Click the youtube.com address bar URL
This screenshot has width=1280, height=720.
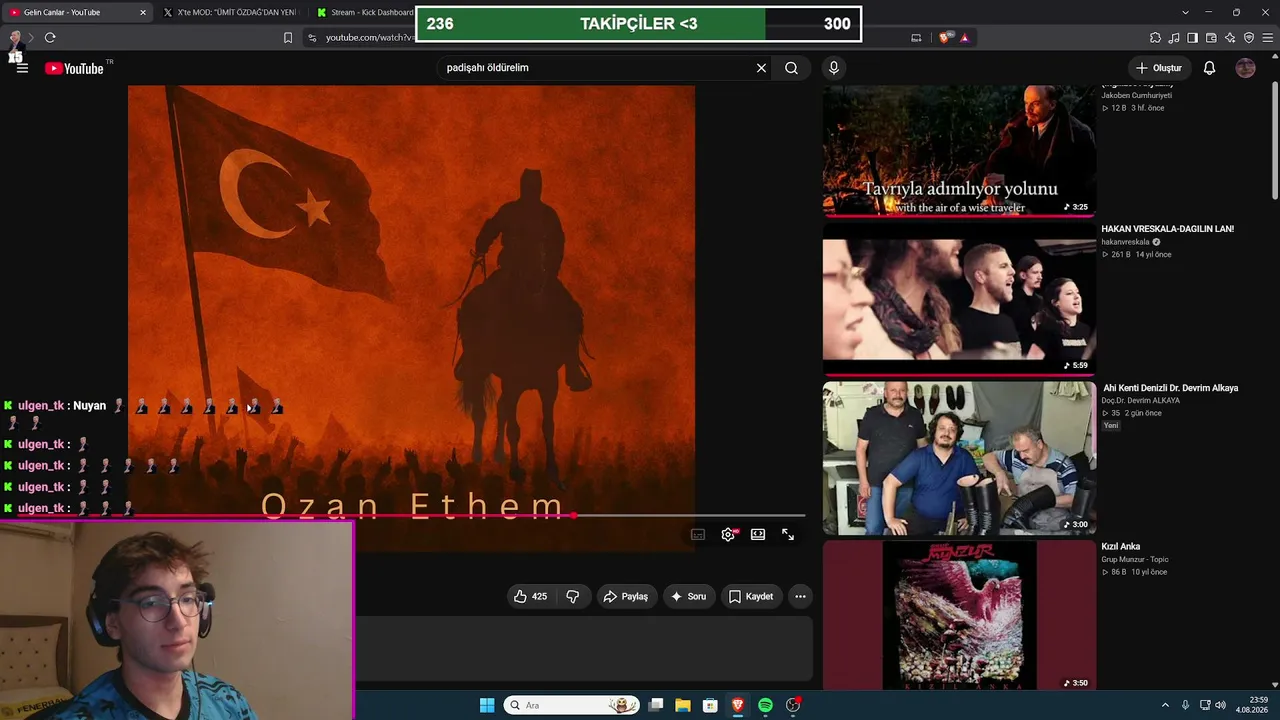(369, 38)
